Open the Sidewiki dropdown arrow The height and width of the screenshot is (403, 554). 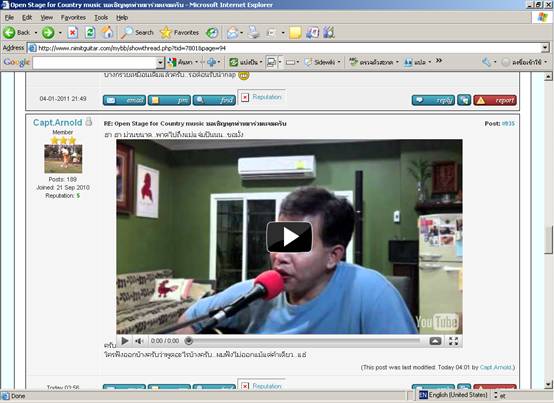[x=339, y=62]
